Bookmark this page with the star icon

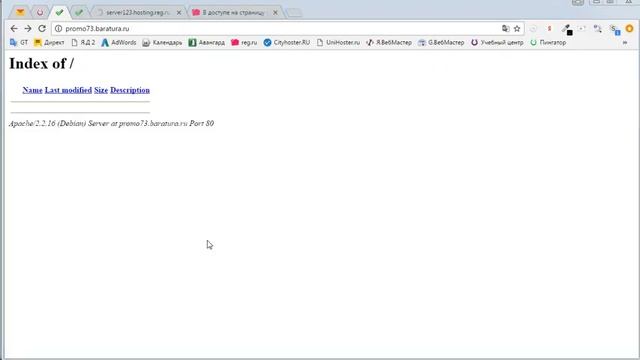tap(517, 29)
